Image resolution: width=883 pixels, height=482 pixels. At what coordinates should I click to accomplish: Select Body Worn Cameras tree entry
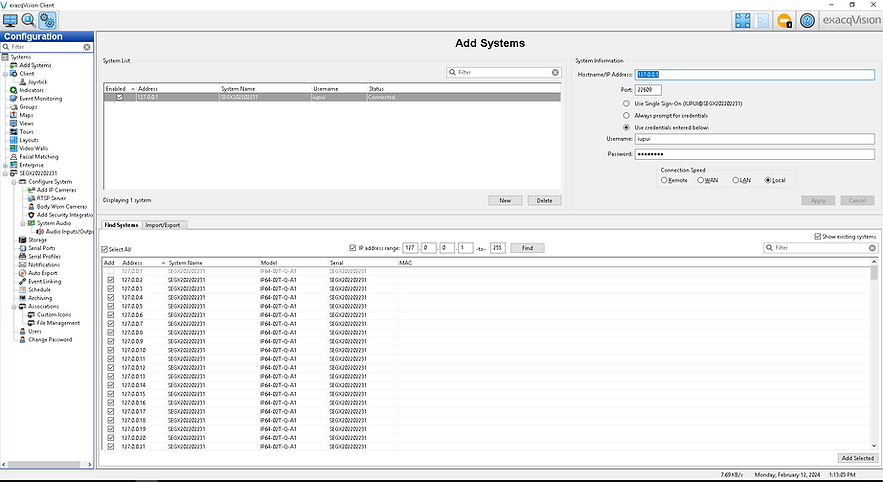(62, 207)
